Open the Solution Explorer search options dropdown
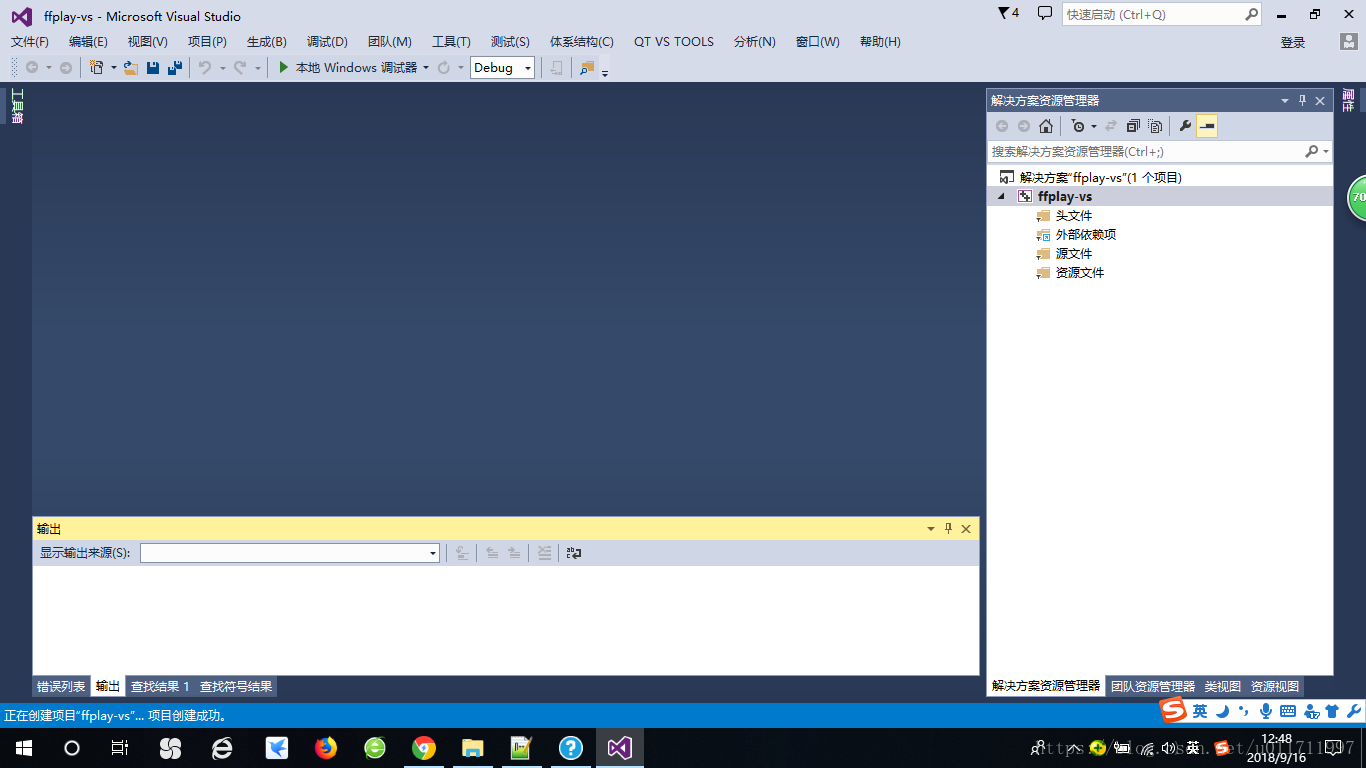Image resolution: width=1366 pixels, height=768 pixels. 1326,152
